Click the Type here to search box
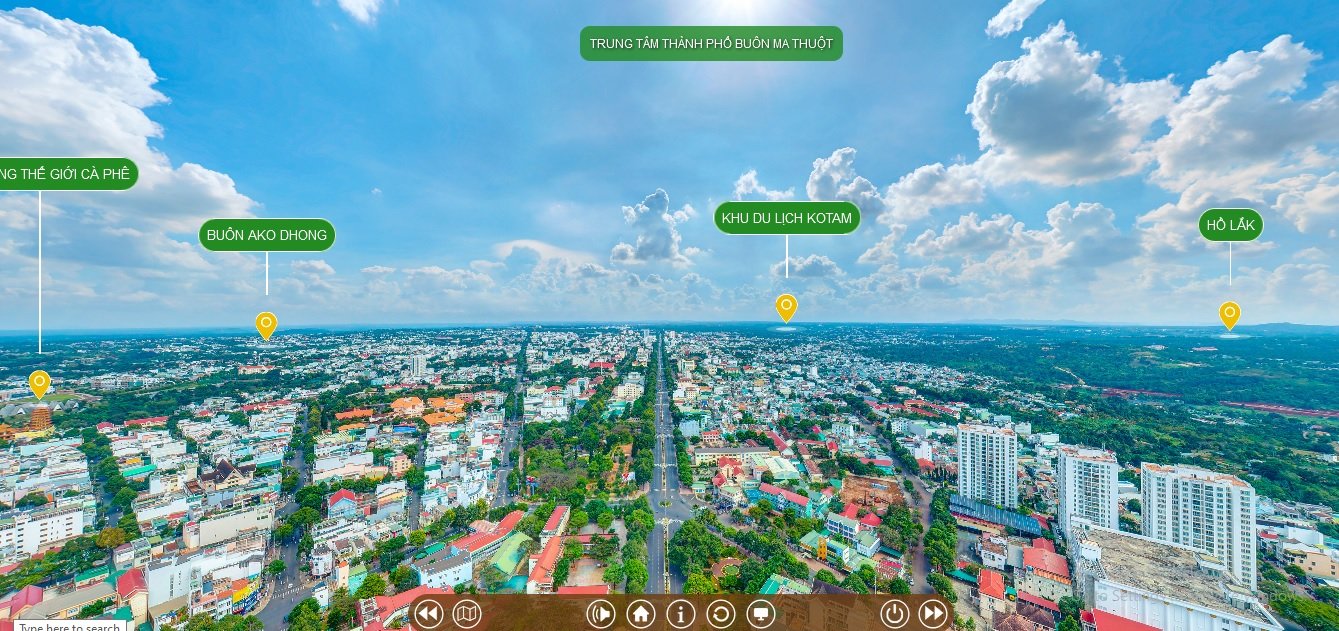The height and width of the screenshot is (631, 1339). (70, 626)
